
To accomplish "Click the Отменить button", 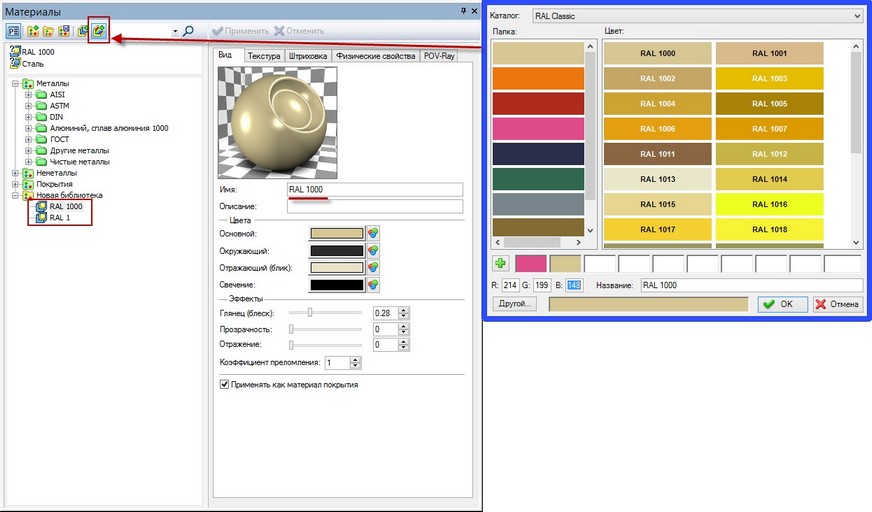I will click(299, 31).
